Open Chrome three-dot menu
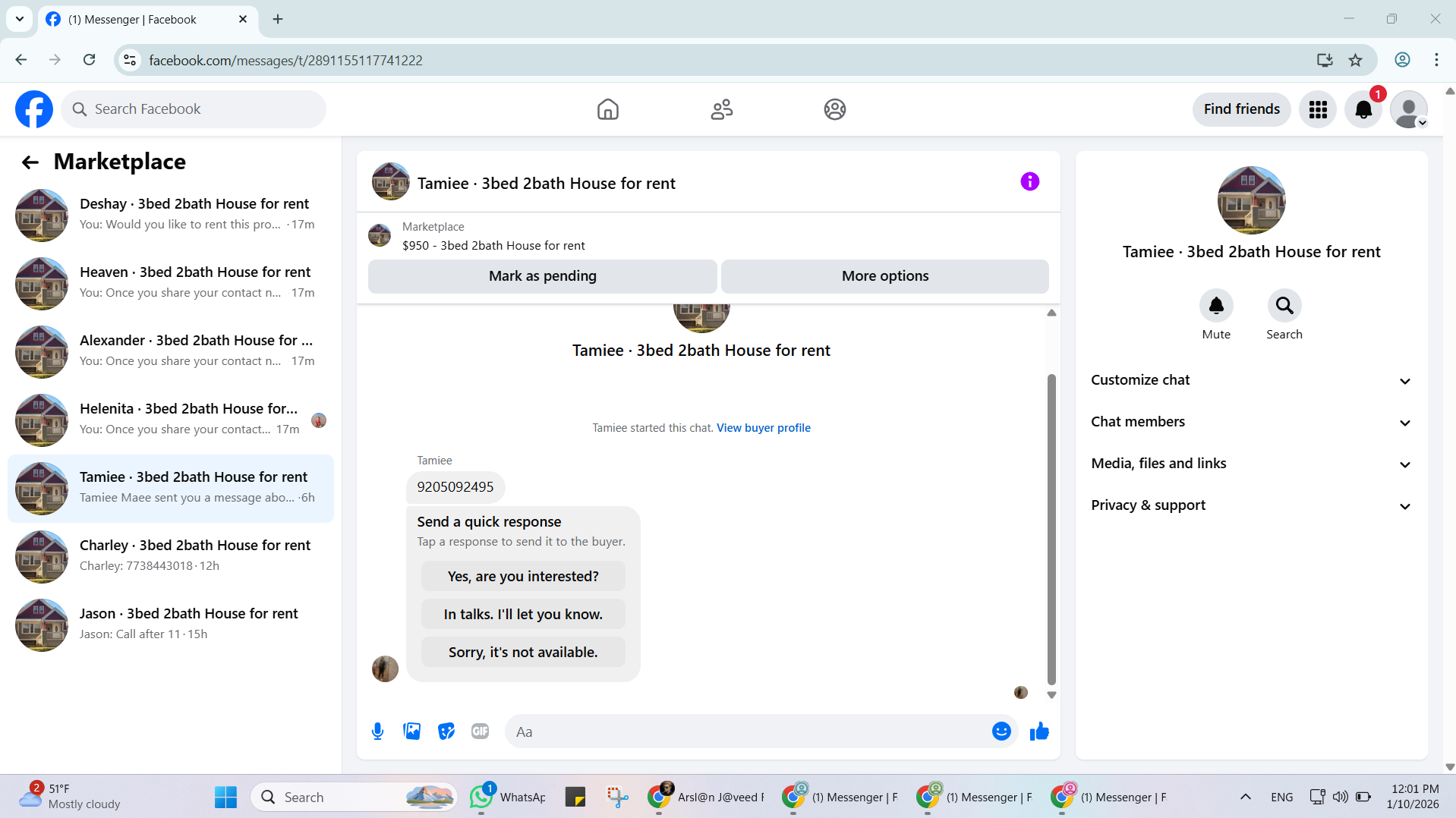This screenshot has height=818, width=1456. pyautogui.click(x=1436, y=60)
